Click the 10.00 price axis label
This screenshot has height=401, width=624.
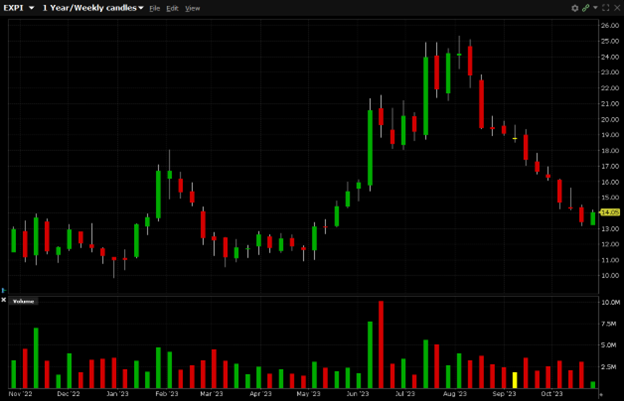[x=610, y=276]
